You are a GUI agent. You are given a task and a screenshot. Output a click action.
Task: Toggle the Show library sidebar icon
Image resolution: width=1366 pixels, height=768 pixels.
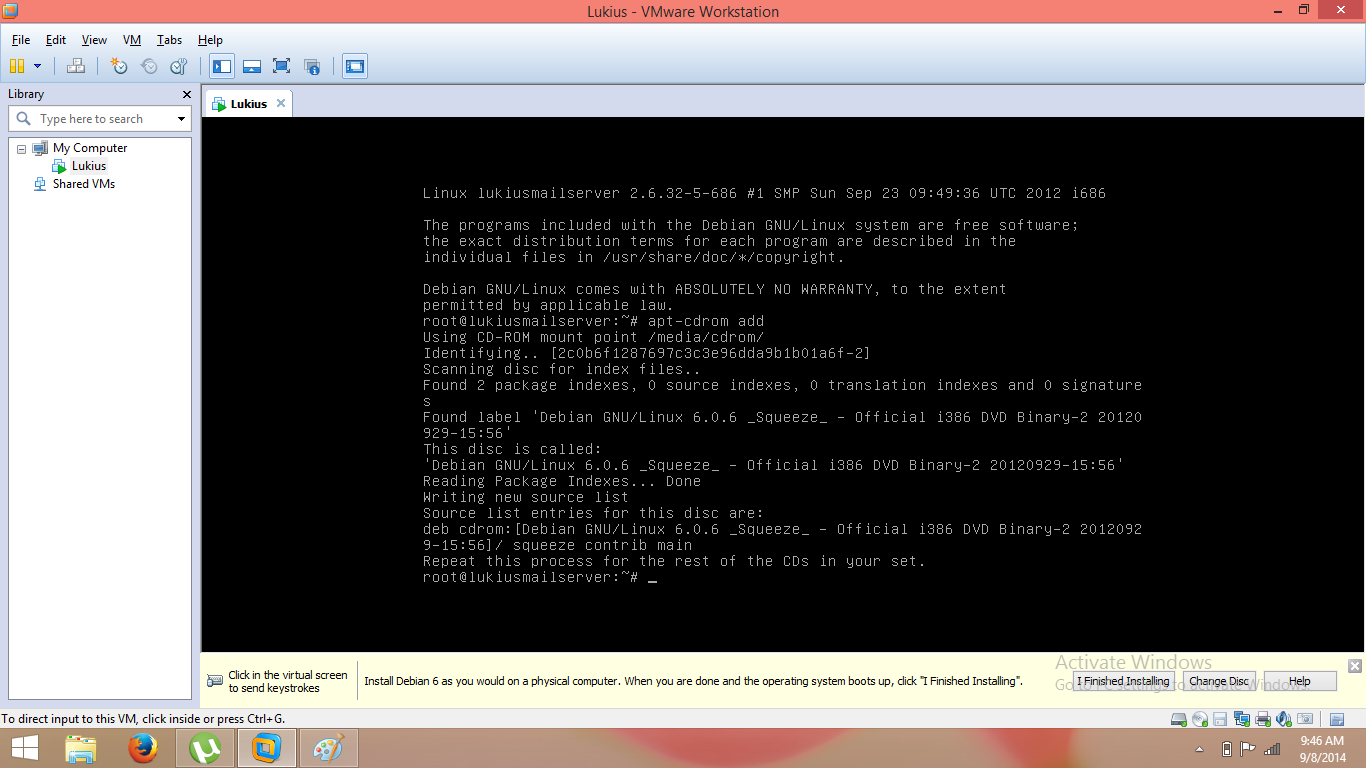(x=222, y=66)
